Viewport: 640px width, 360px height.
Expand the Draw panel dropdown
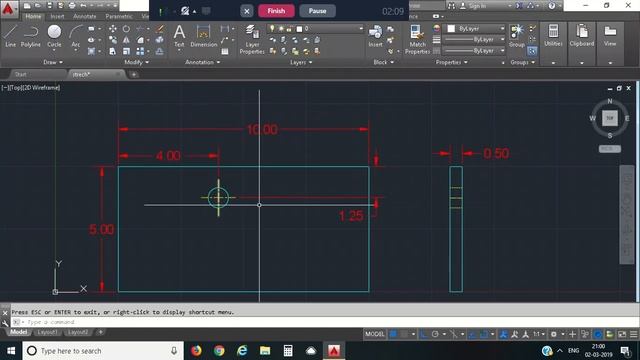tap(53, 62)
